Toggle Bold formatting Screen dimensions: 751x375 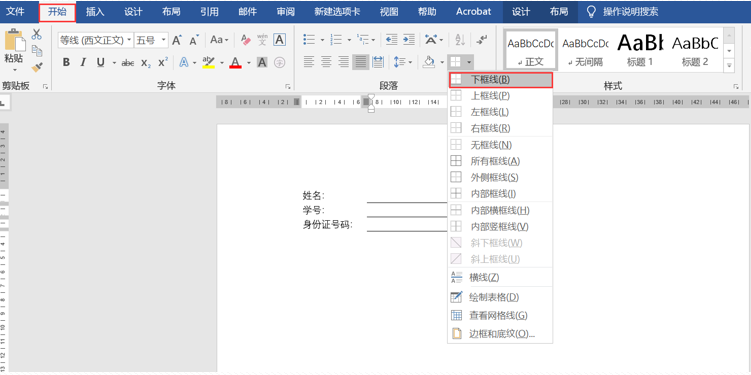(66, 62)
